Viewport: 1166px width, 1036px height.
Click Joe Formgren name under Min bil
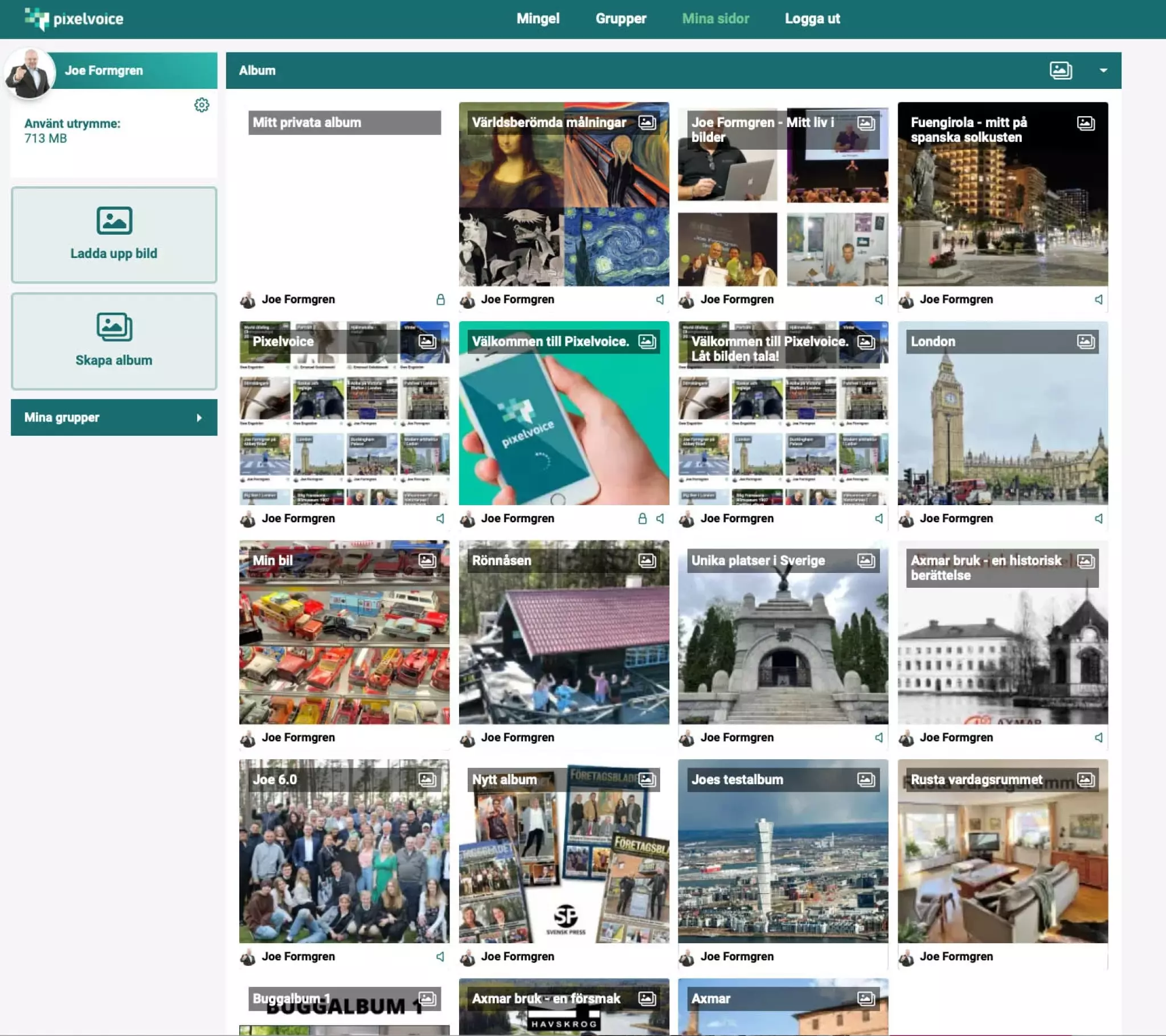coord(298,738)
